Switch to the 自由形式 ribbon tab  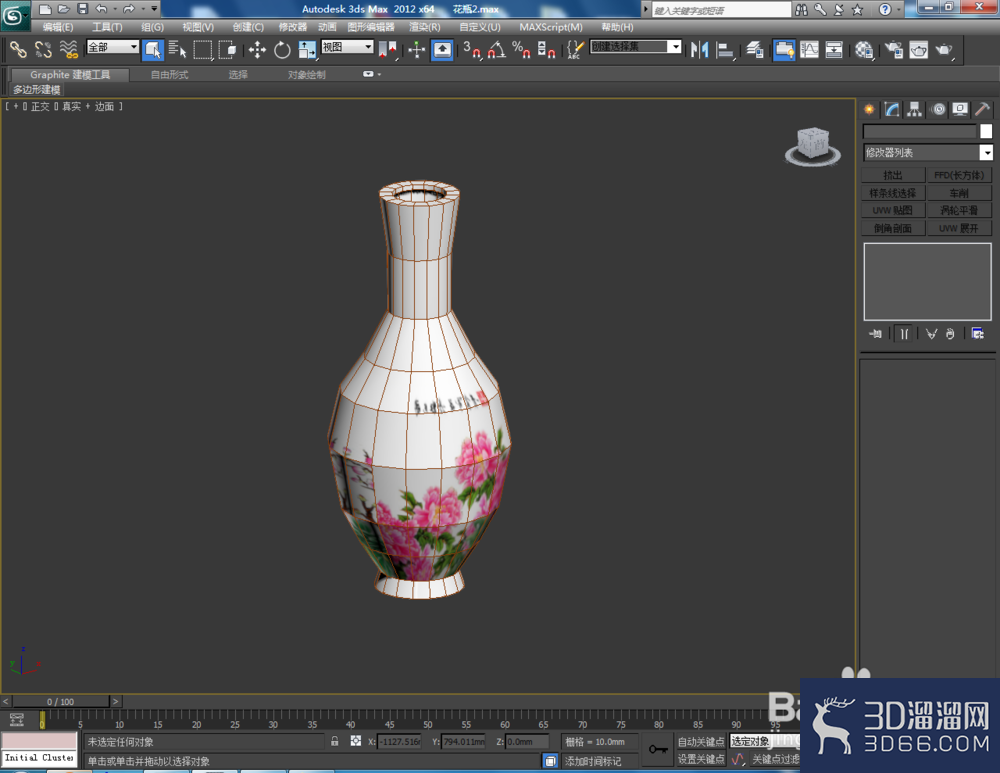(170, 75)
